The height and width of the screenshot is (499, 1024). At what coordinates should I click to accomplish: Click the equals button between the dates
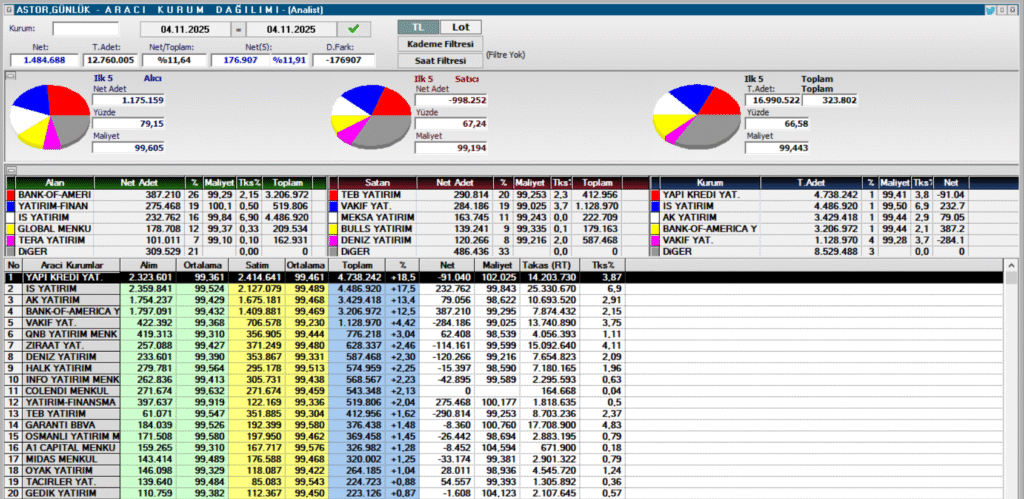pyautogui.click(x=238, y=29)
